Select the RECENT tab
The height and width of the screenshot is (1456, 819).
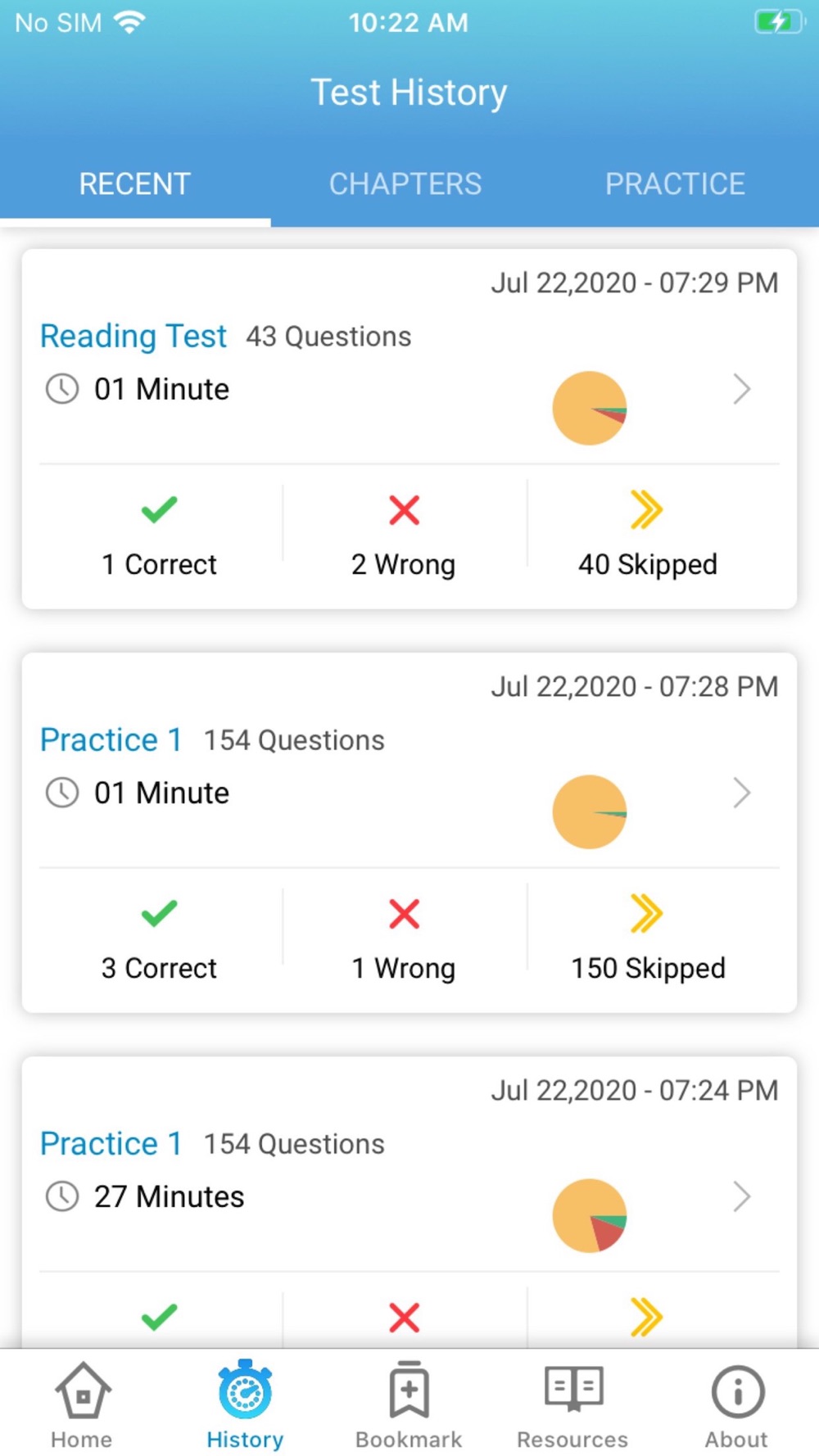(x=135, y=183)
